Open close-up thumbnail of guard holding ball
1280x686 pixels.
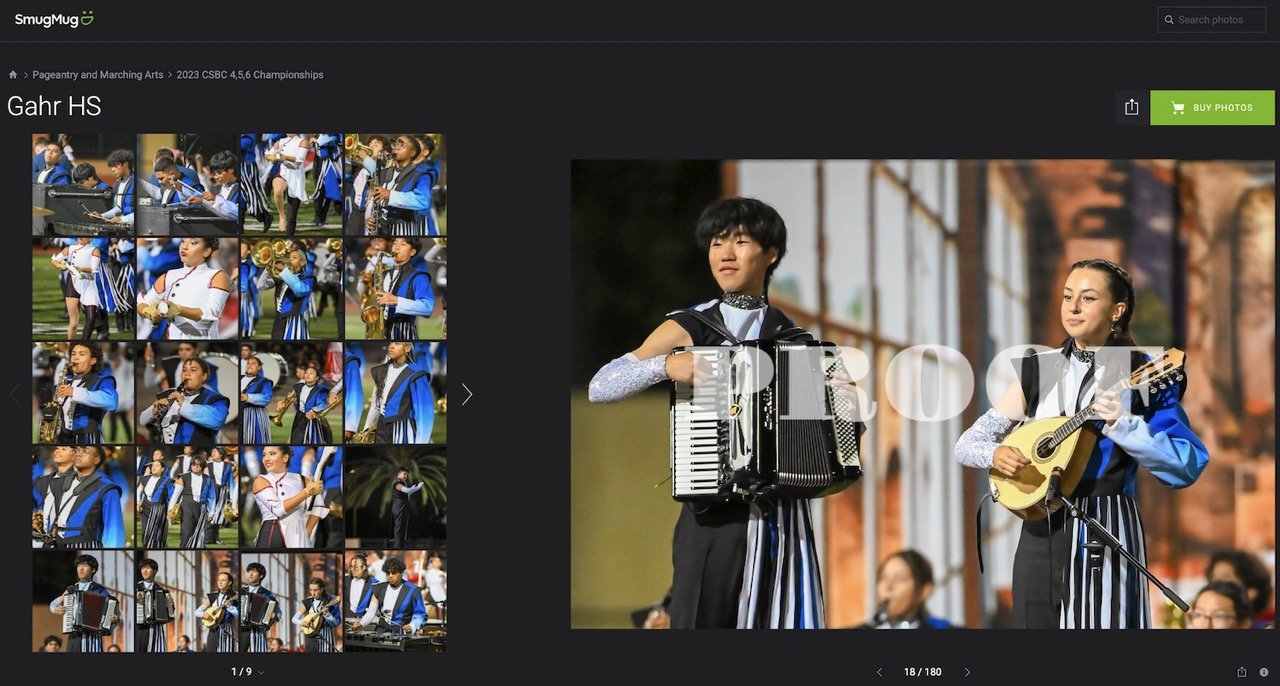point(187,289)
